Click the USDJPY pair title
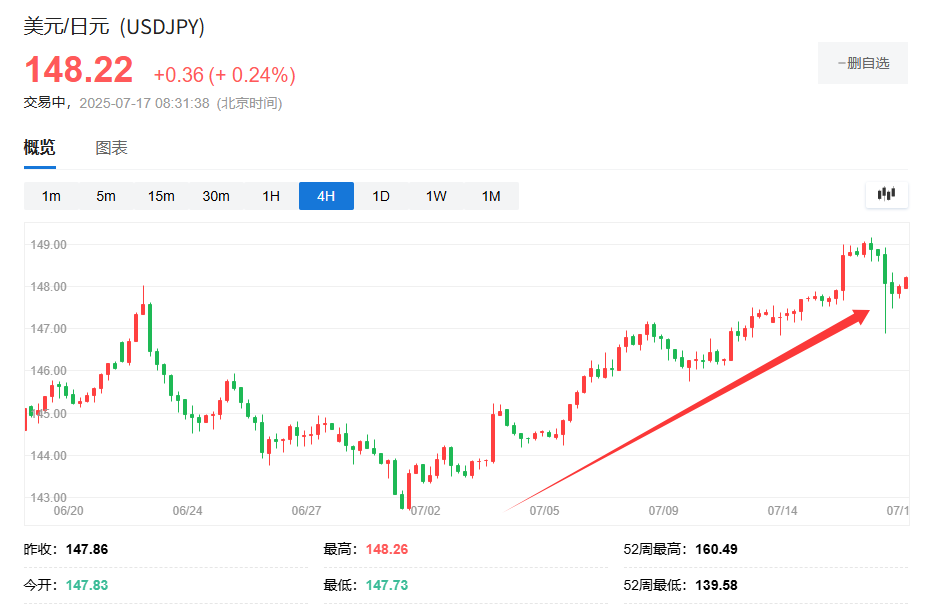Image resolution: width=932 pixels, height=614 pixels. (112, 28)
